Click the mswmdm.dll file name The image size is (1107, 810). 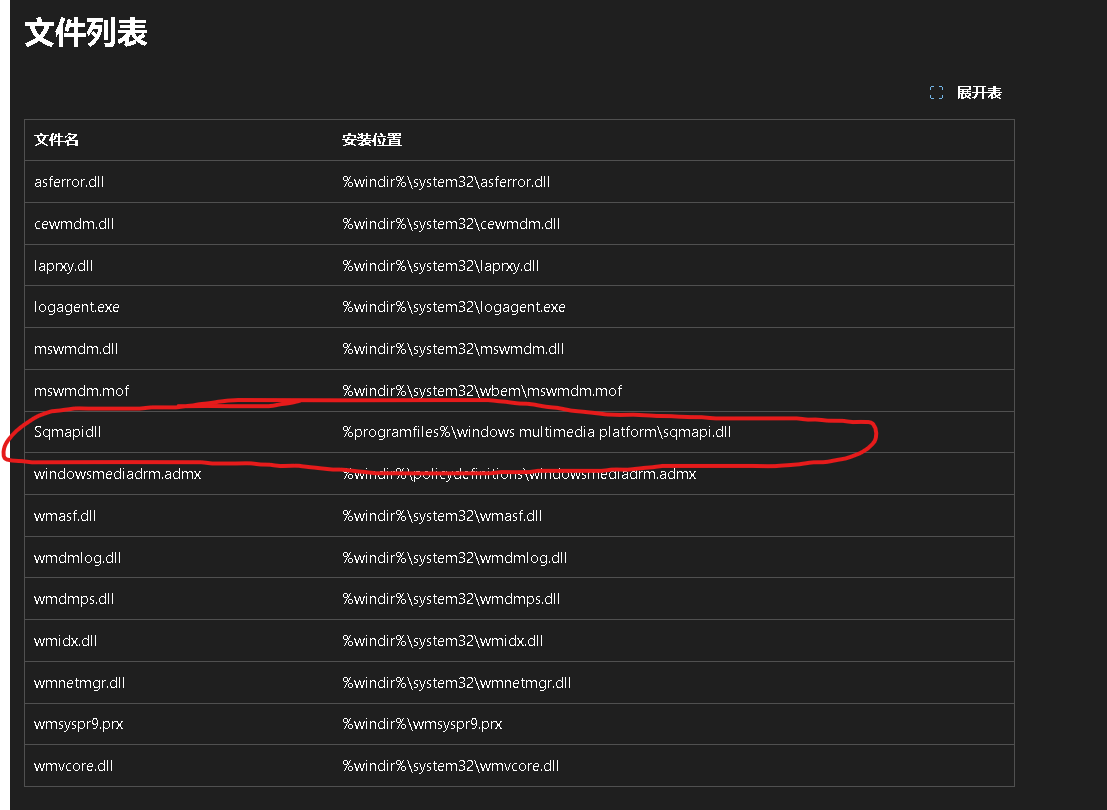(76, 349)
